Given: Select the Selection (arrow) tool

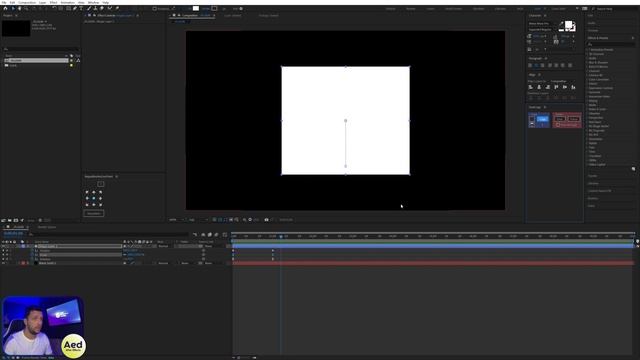Looking at the screenshot, I should point(13,8).
